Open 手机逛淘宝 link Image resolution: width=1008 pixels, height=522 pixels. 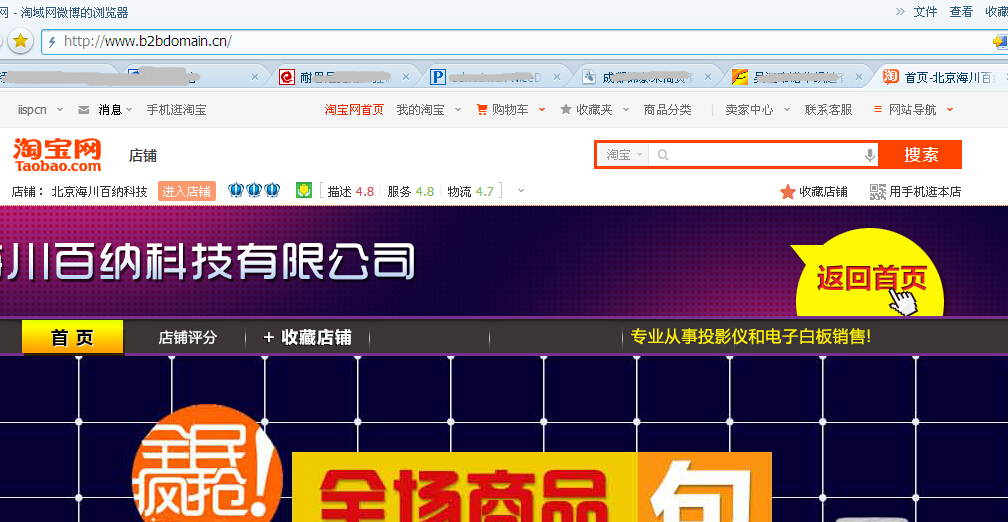coord(176,110)
